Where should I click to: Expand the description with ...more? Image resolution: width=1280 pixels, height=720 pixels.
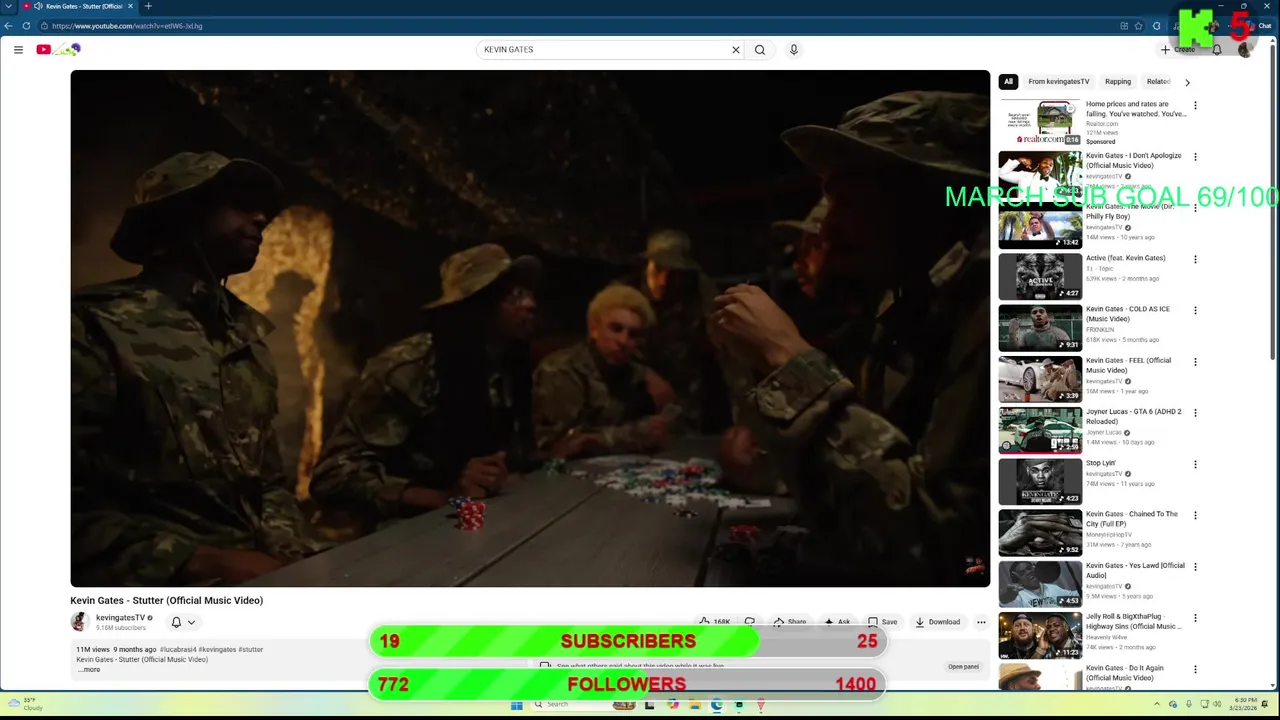89,670
